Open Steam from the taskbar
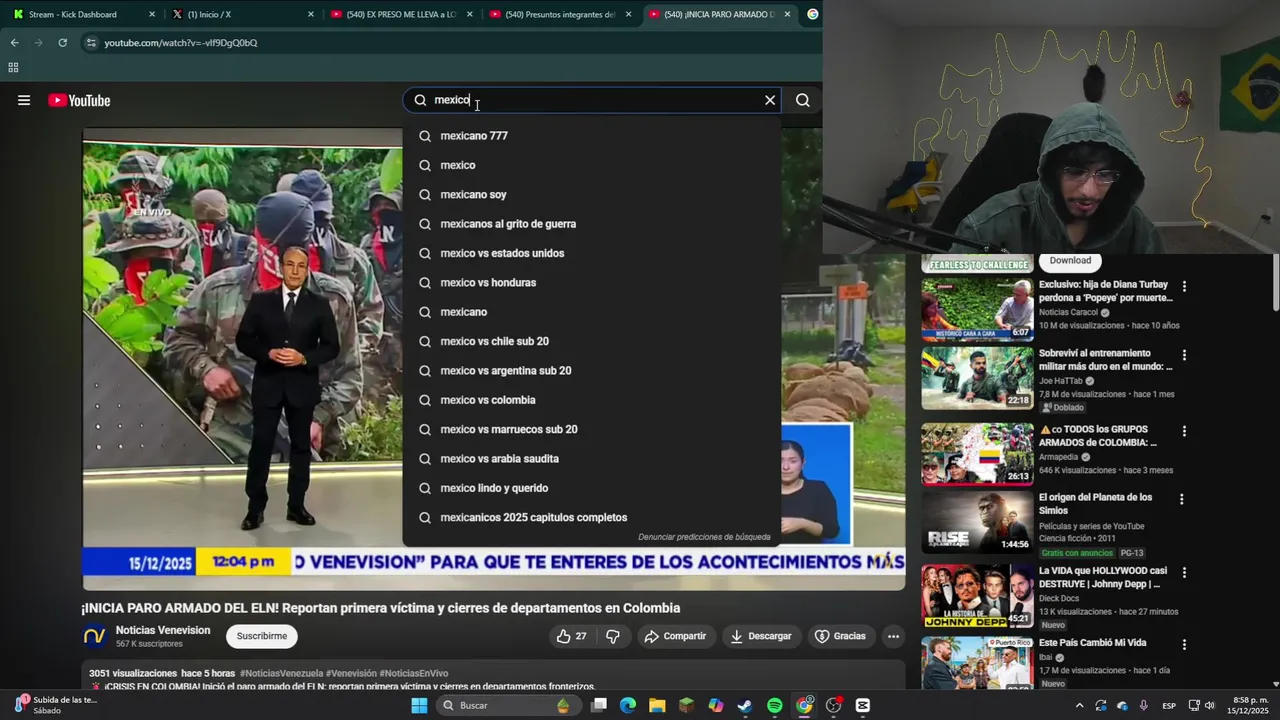1280x720 pixels. [x=745, y=705]
